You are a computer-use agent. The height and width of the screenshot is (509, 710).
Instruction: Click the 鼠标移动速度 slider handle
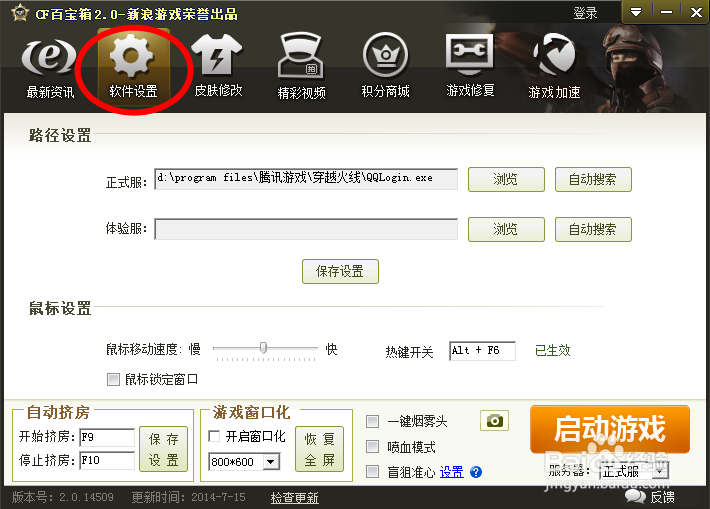coord(263,348)
